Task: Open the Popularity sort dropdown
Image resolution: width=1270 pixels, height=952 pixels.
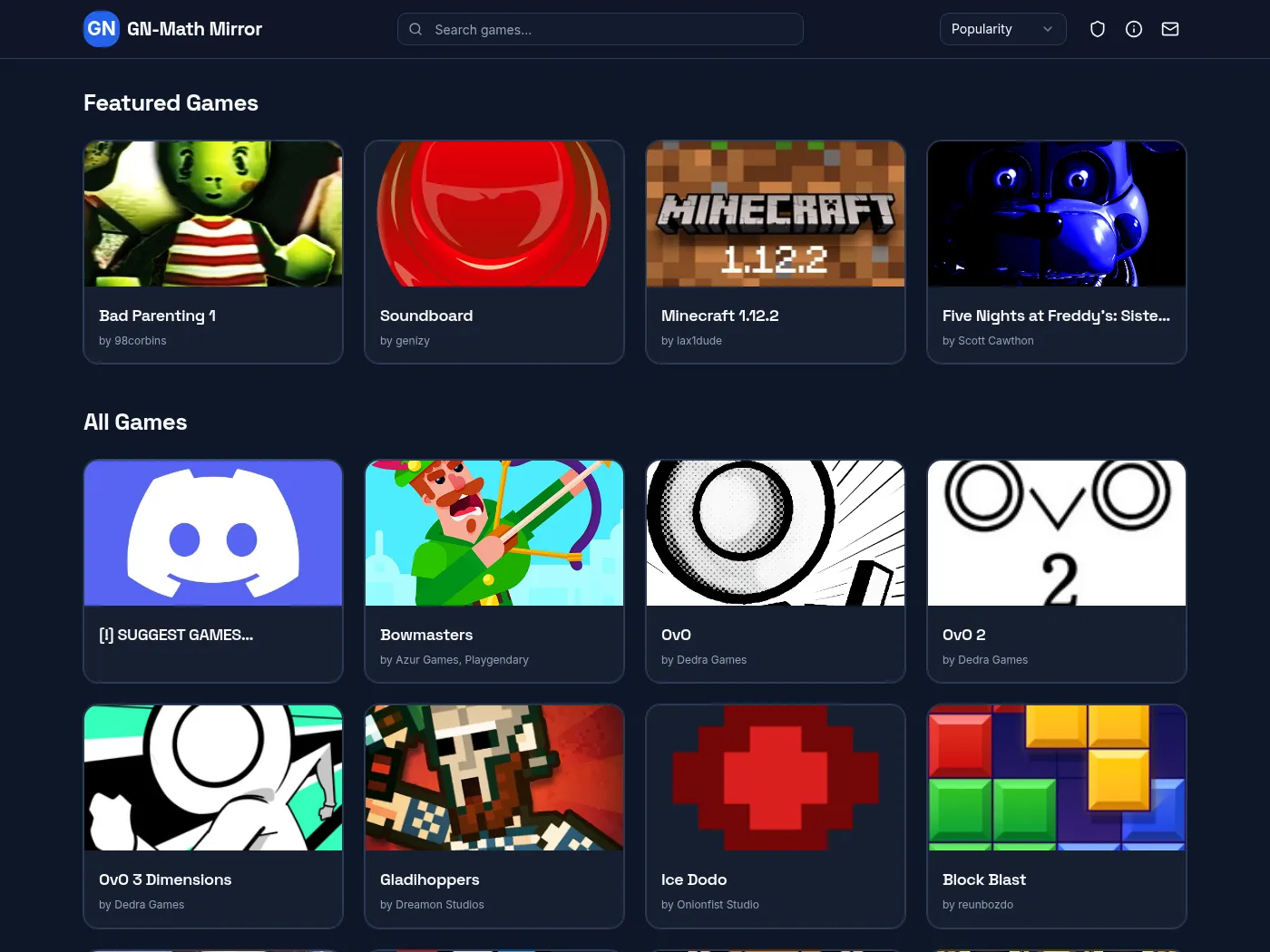Action: tap(1003, 29)
